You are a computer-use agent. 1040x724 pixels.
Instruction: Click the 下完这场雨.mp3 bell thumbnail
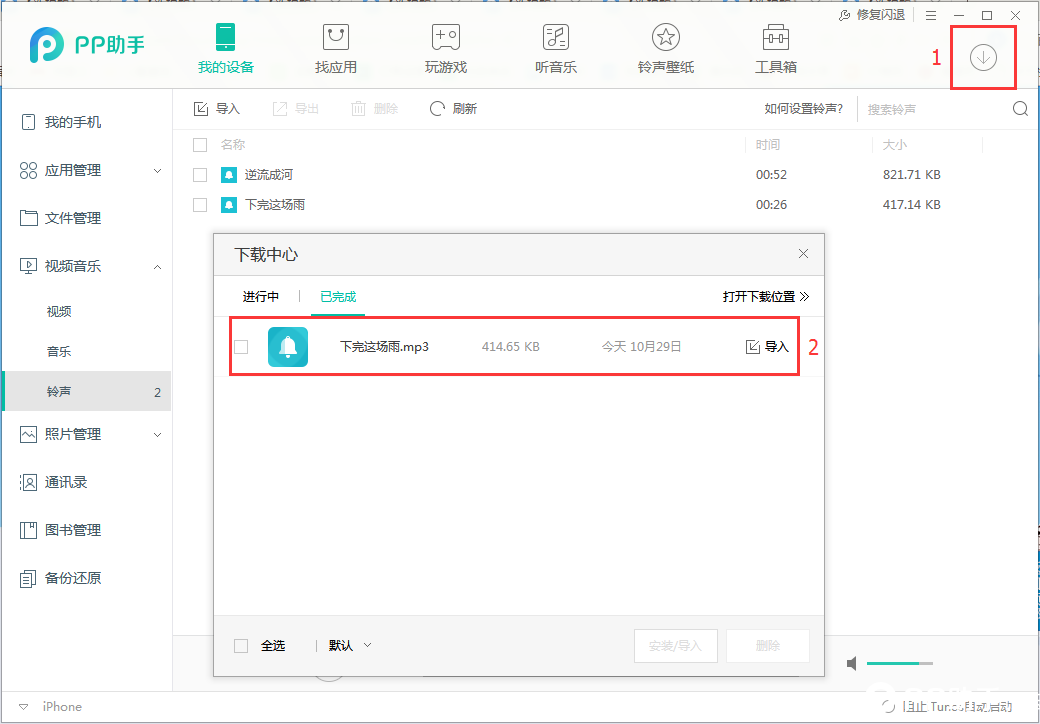pos(288,347)
